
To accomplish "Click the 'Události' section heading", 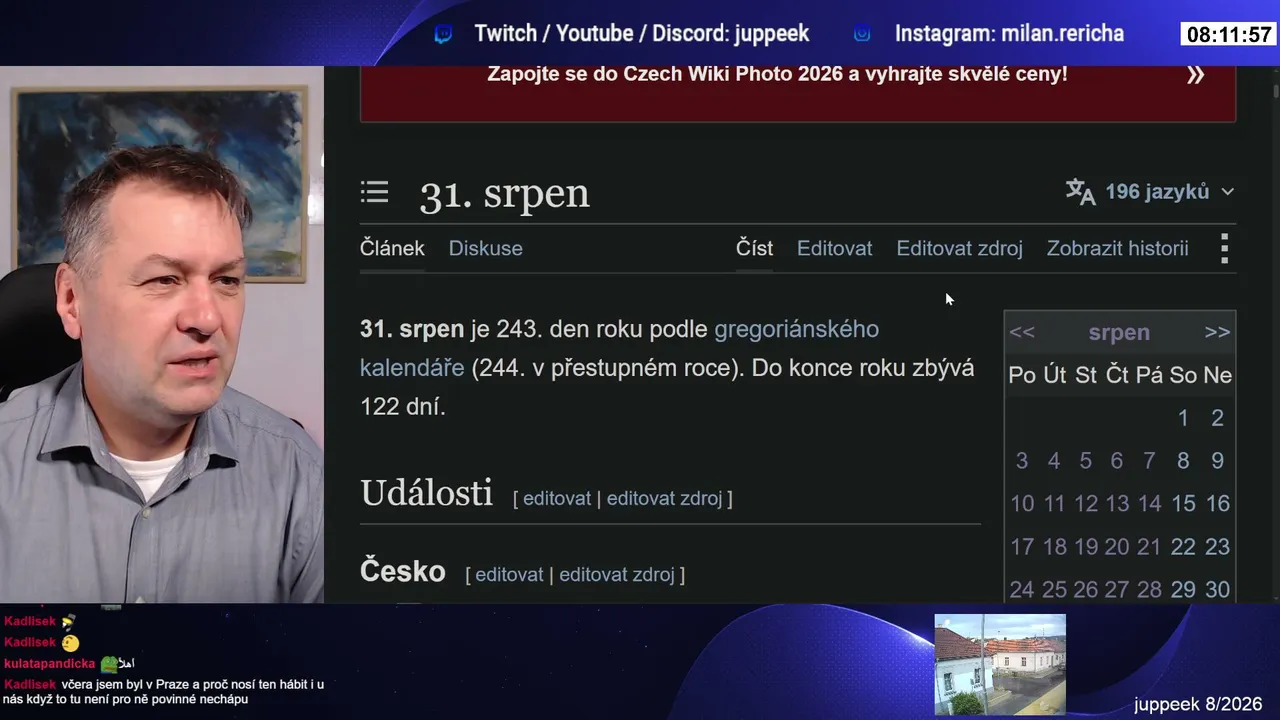I will [x=426, y=493].
